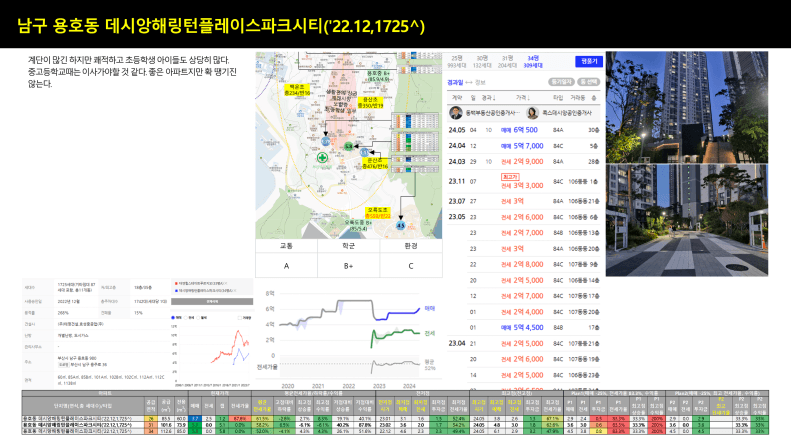Click the 운산초 school label on map
The height and width of the screenshot is (445, 791).
click(375, 163)
